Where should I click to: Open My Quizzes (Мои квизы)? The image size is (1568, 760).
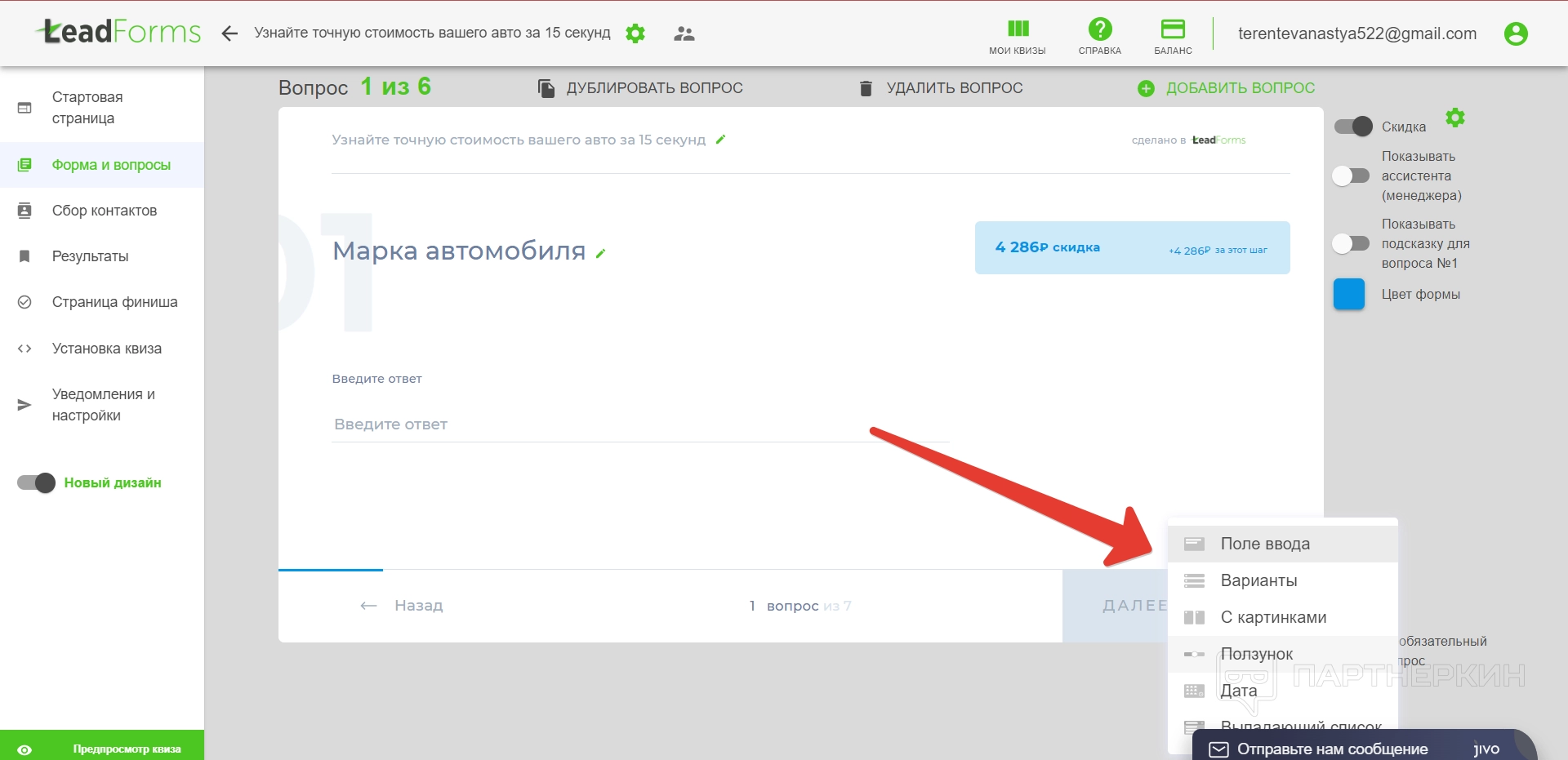pyautogui.click(x=1018, y=38)
